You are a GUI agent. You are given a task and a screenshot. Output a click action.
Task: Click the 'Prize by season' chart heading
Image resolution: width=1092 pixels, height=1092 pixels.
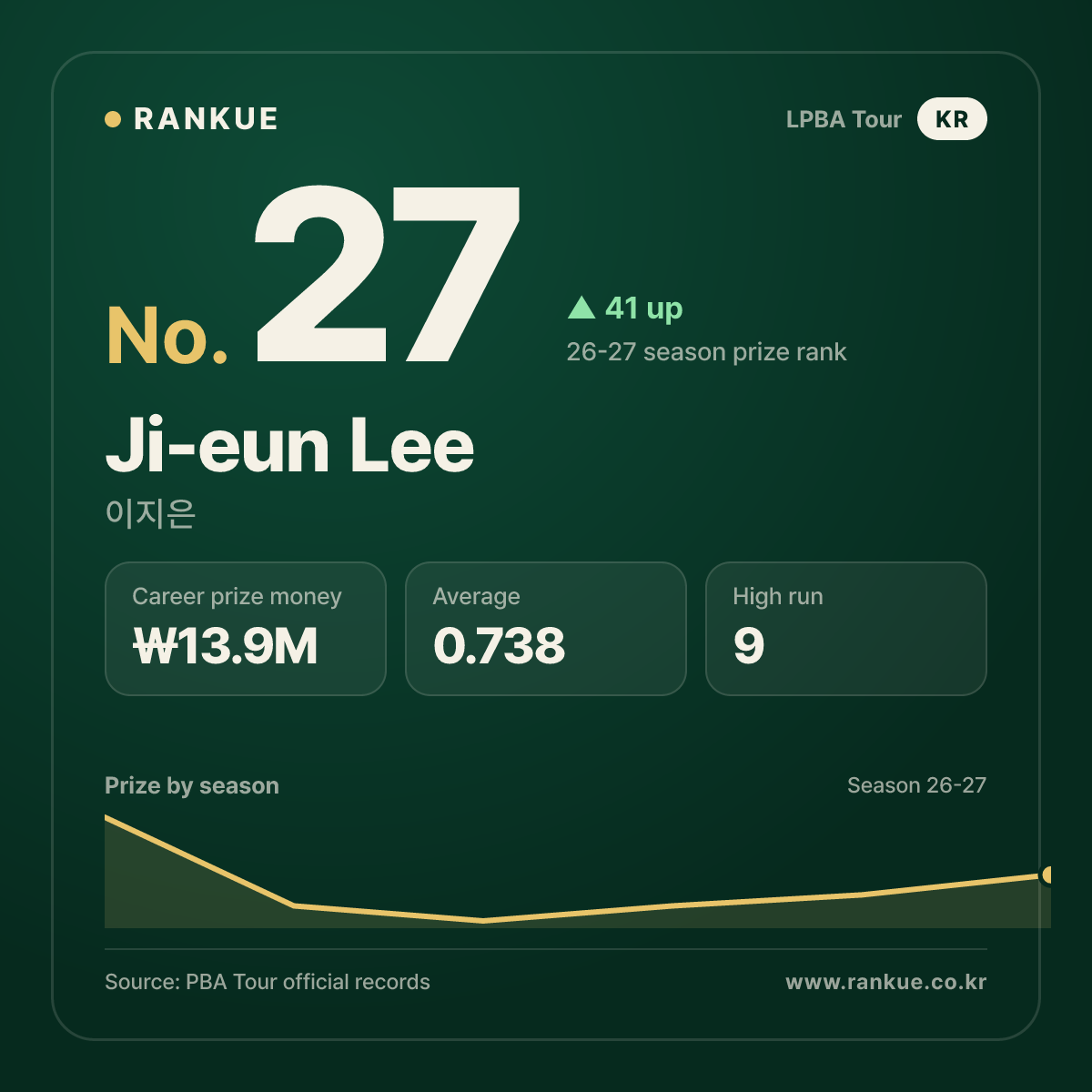pos(192,786)
